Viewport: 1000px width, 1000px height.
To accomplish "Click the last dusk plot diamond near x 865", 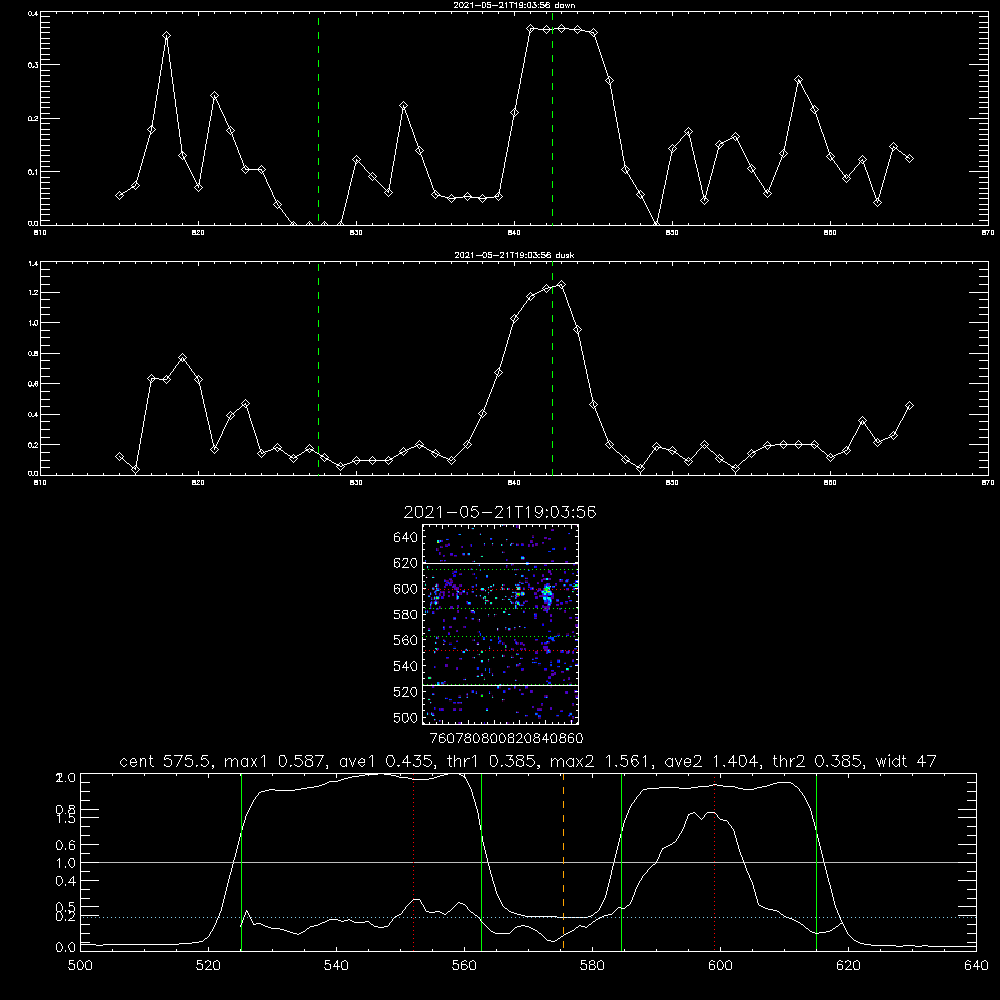I will pyautogui.click(x=909, y=406).
